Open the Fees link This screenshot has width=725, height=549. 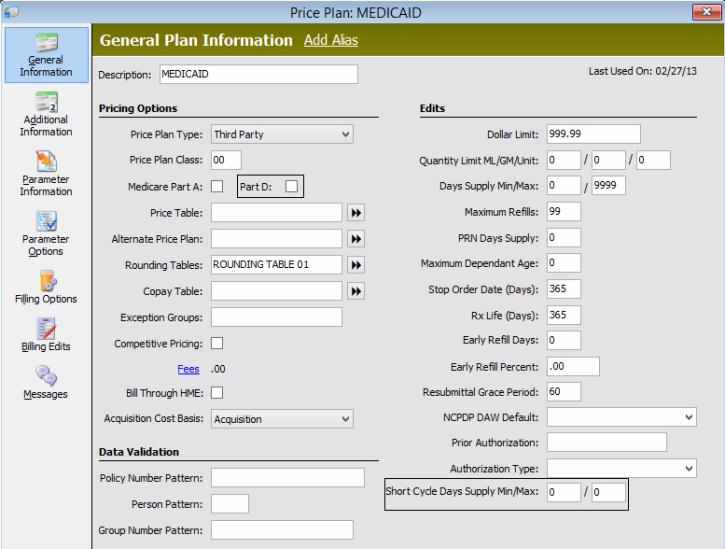tap(188, 369)
